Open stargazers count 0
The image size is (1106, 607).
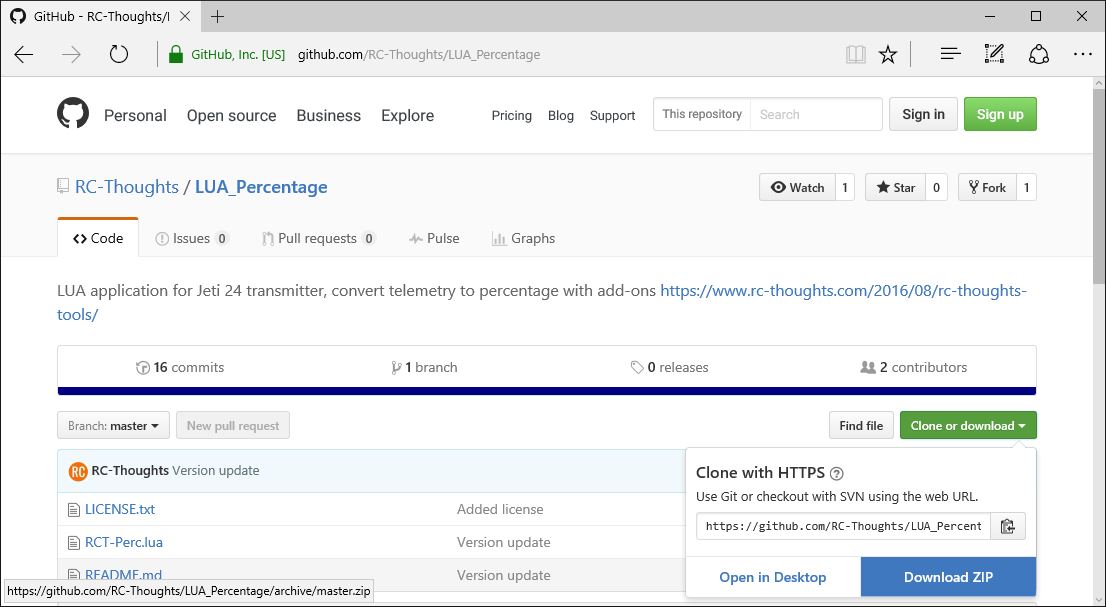click(936, 188)
